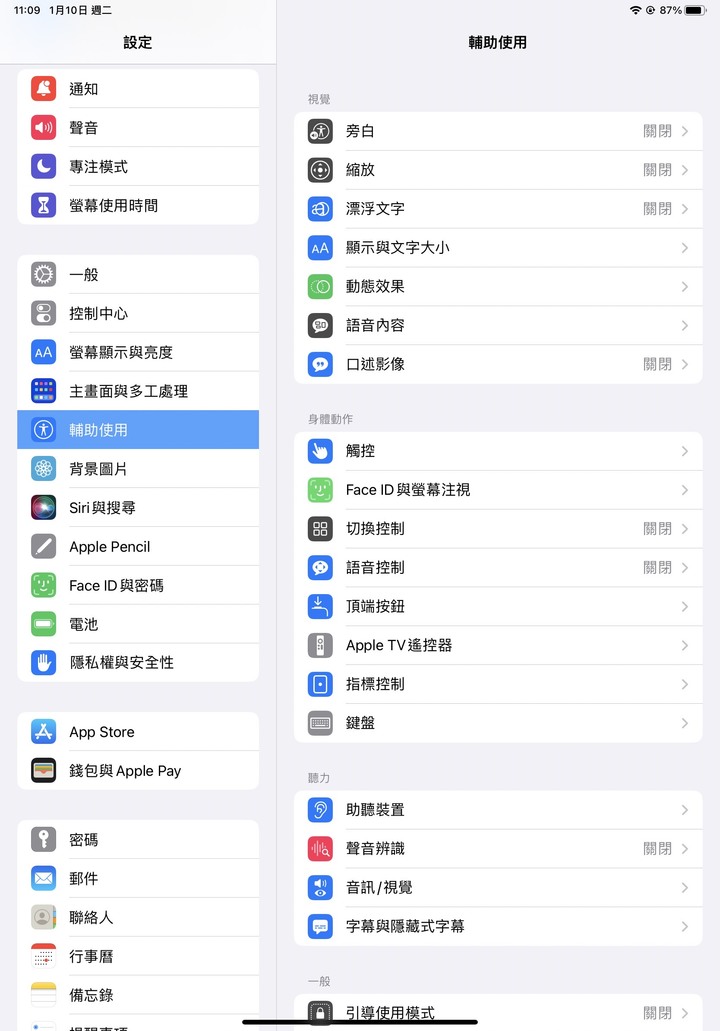Open 語音控制 showing 關閉 status
Viewport: 720px width, 1031px height.
[498, 567]
